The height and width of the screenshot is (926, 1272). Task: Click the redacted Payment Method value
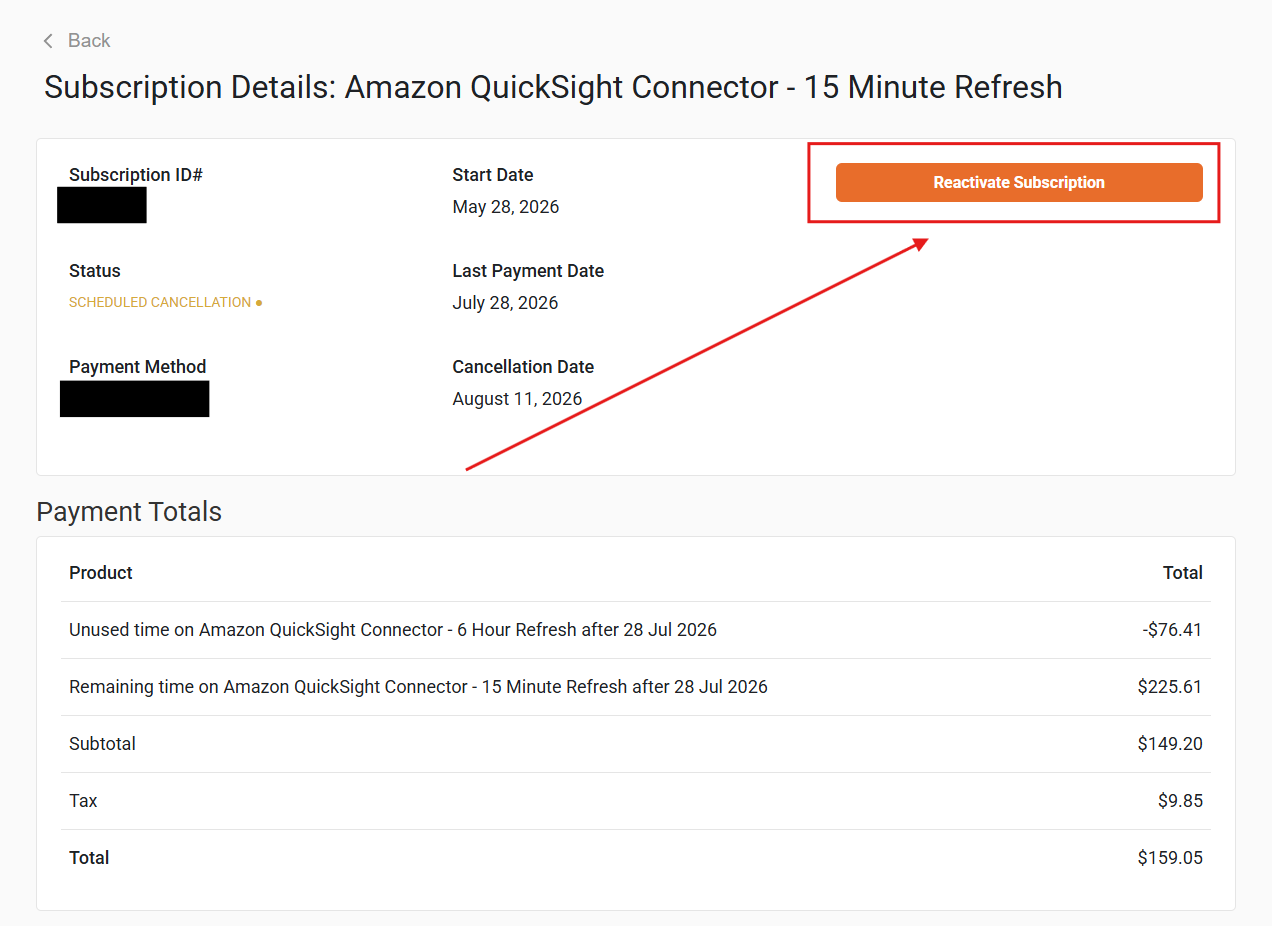pos(135,399)
